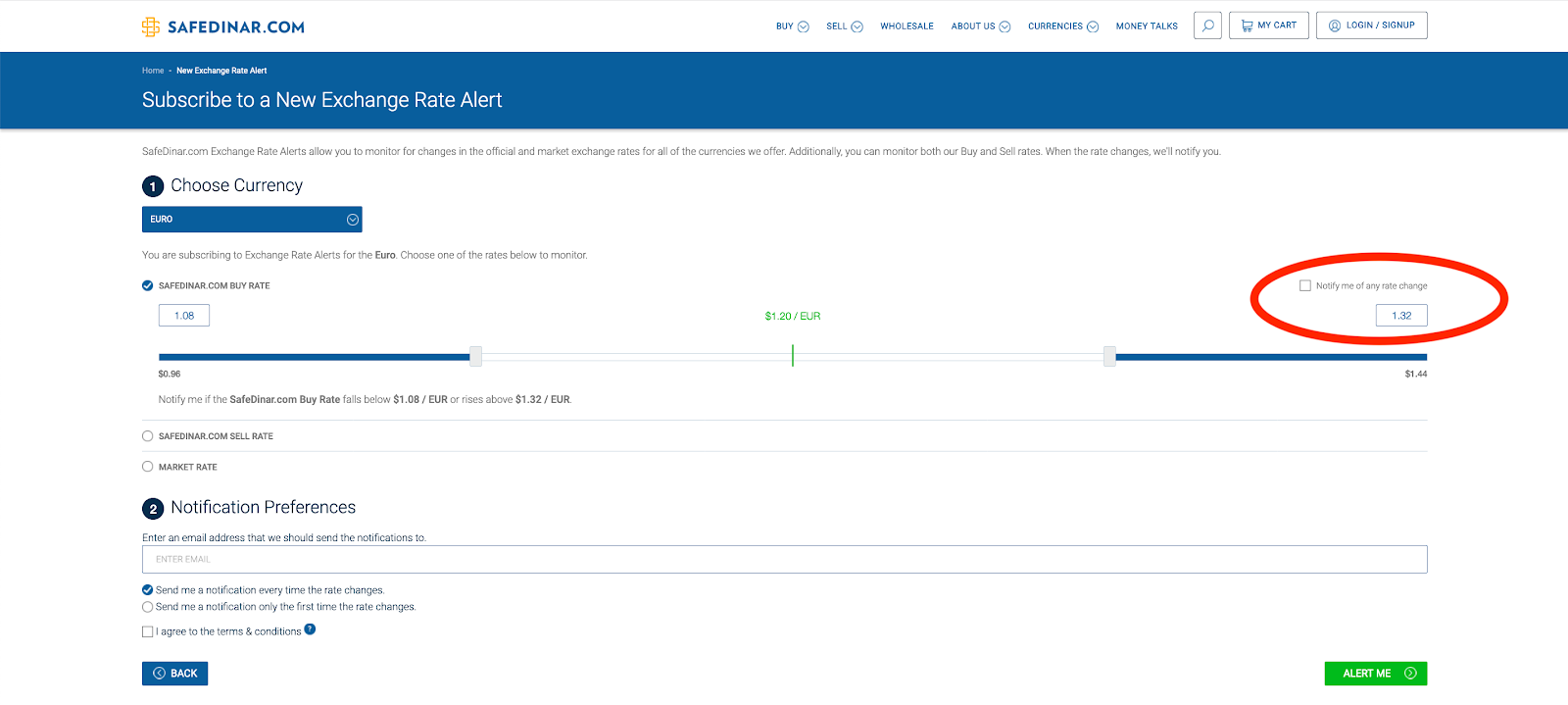Expand the Buy menu

tap(792, 26)
